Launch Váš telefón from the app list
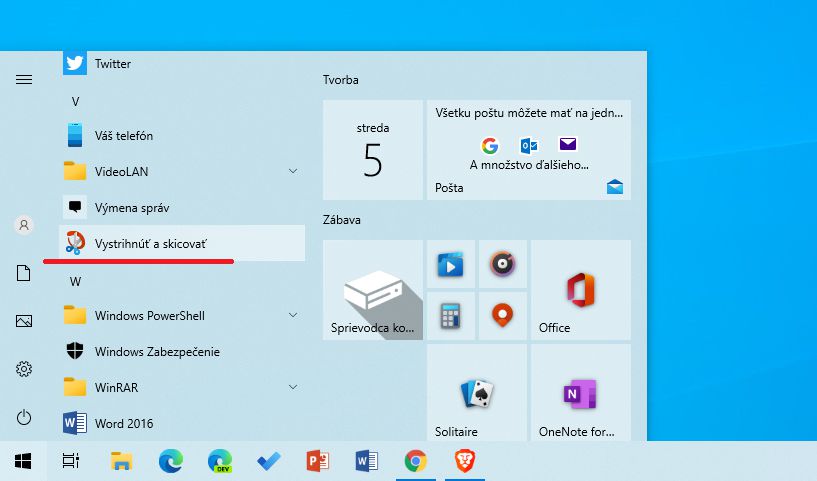 click(x=182, y=135)
